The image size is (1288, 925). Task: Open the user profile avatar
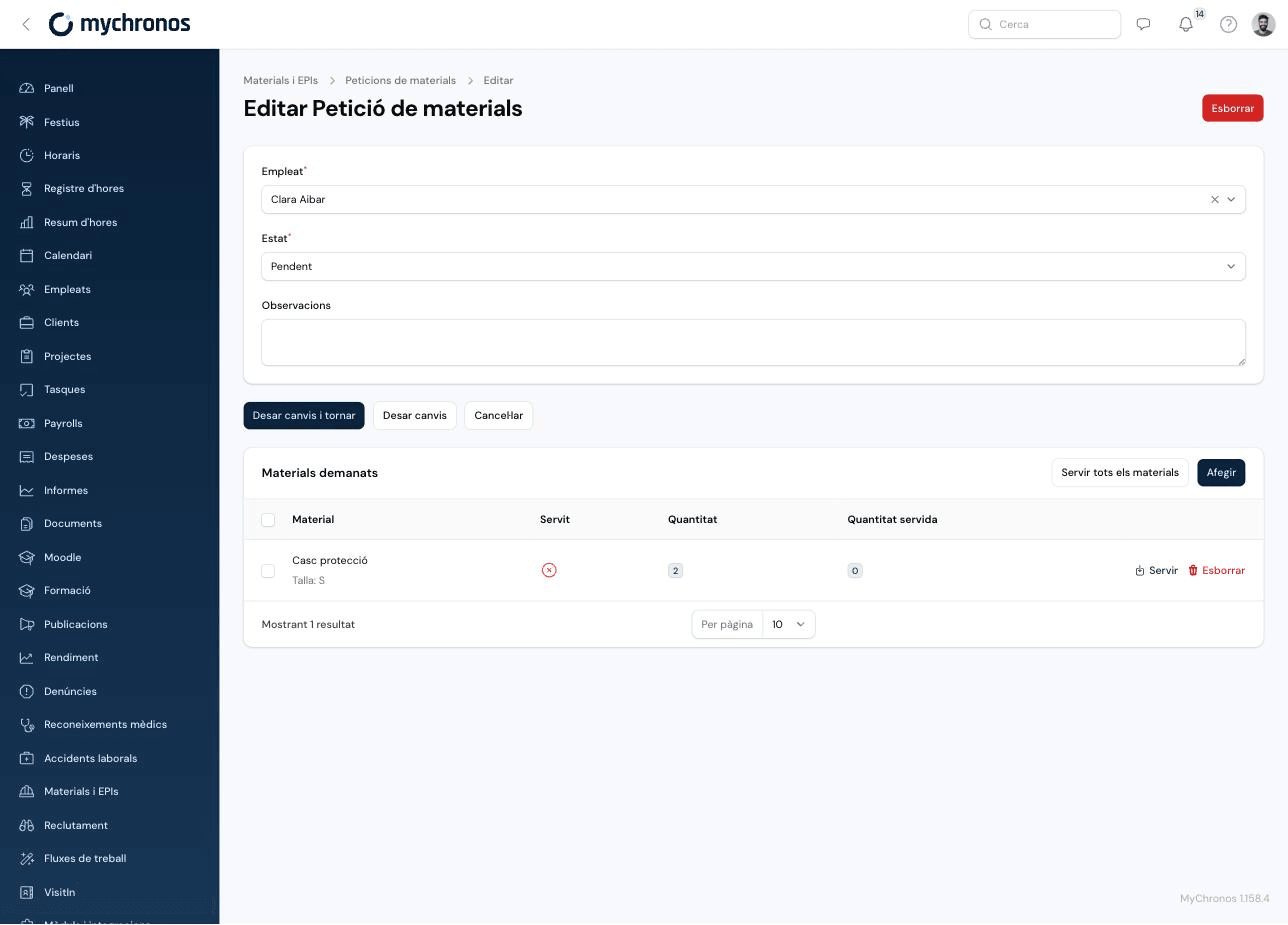coord(1263,24)
